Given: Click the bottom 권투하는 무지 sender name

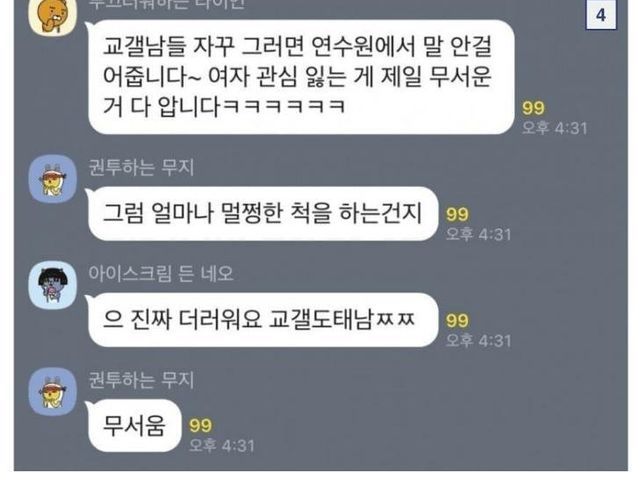Looking at the screenshot, I should tap(141, 380).
